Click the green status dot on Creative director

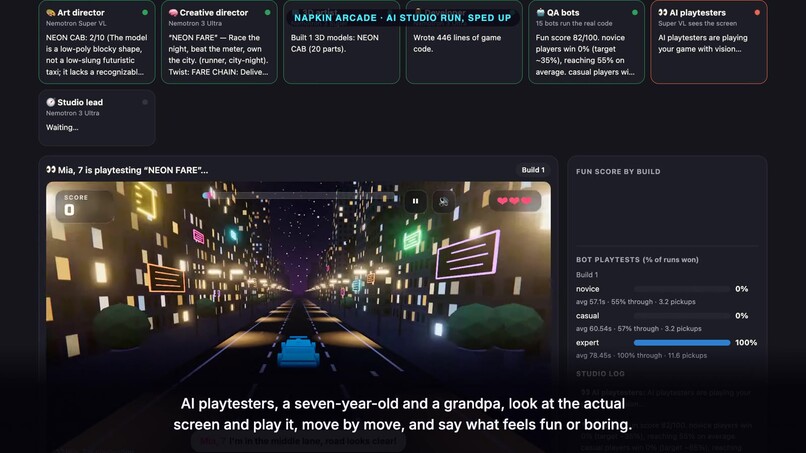[267, 12]
